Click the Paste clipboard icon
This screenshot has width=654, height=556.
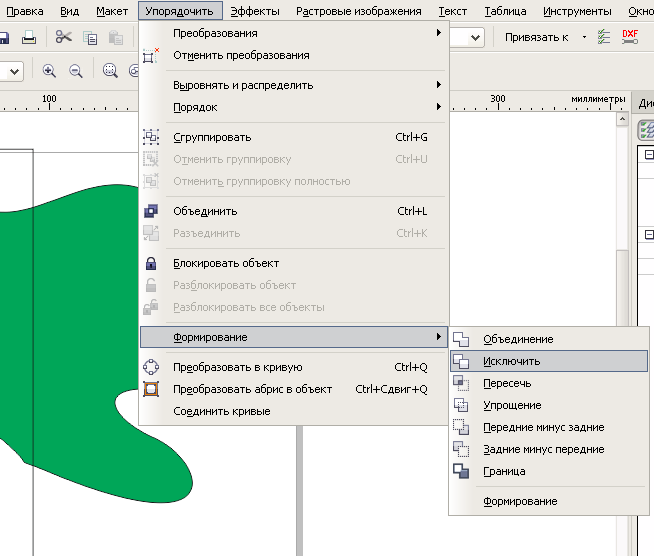point(116,38)
